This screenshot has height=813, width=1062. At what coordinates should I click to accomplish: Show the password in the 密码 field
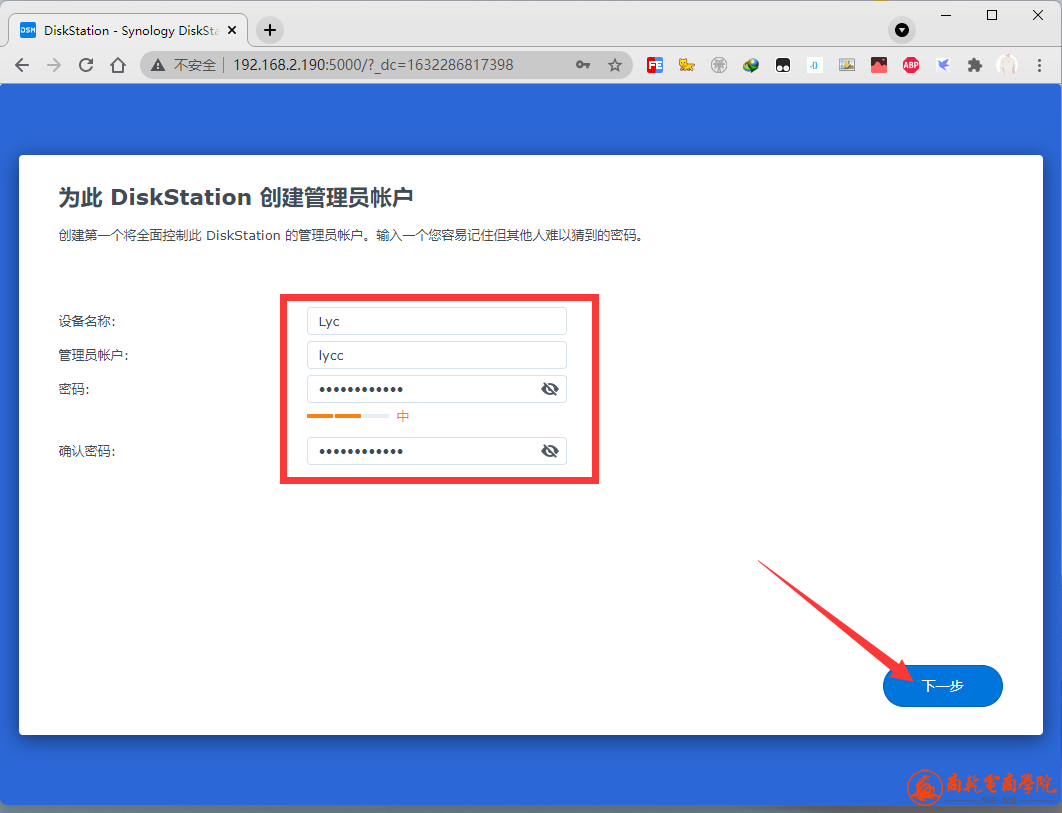[550, 389]
